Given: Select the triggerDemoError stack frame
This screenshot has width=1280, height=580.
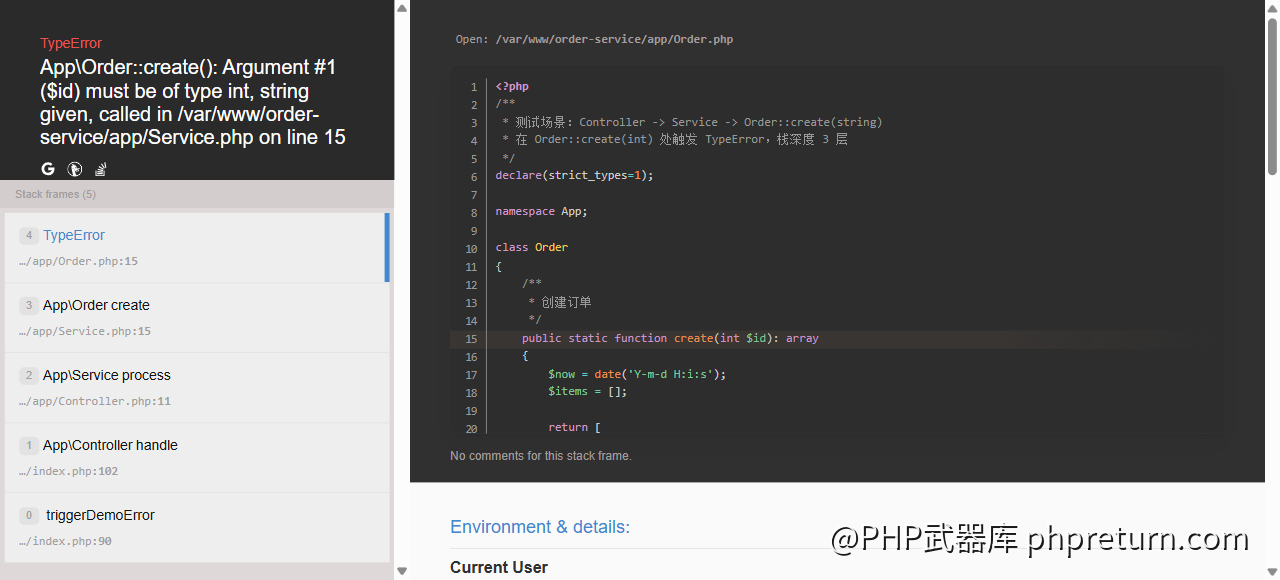Looking at the screenshot, I should 197,527.
